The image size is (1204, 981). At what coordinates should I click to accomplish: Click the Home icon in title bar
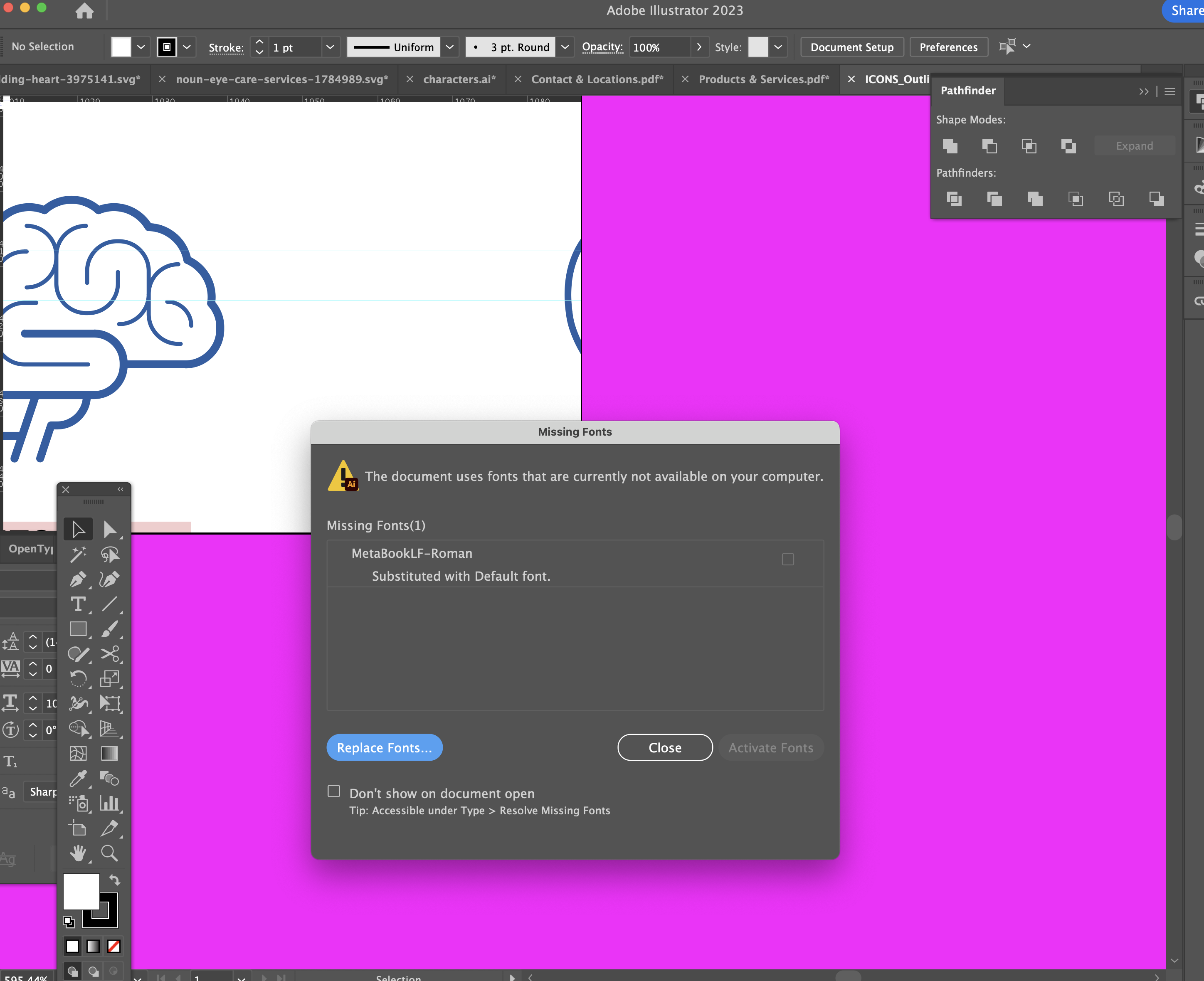coord(84,11)
